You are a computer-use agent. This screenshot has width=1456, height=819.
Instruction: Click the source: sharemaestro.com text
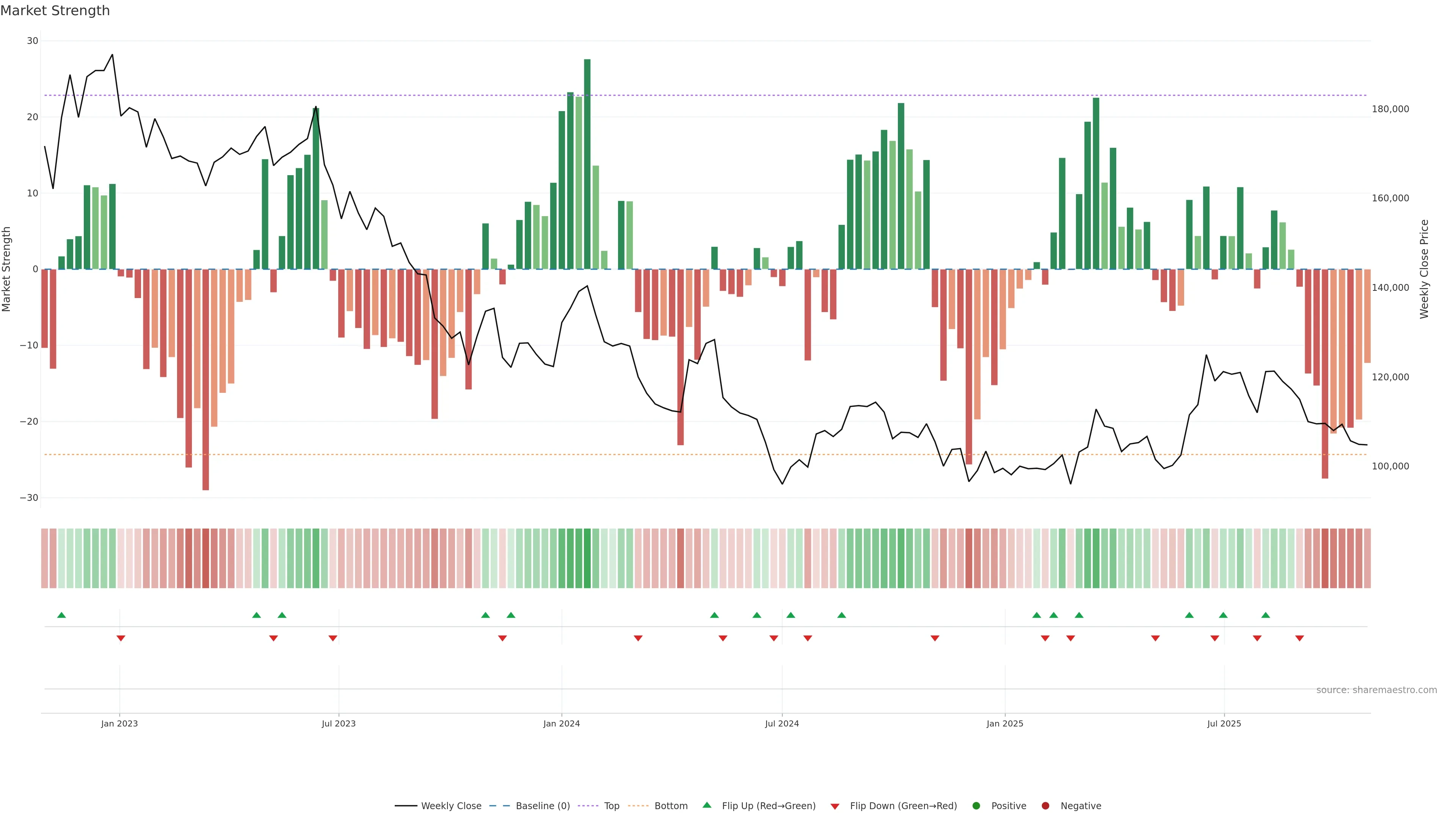[x=1376, y=690]
